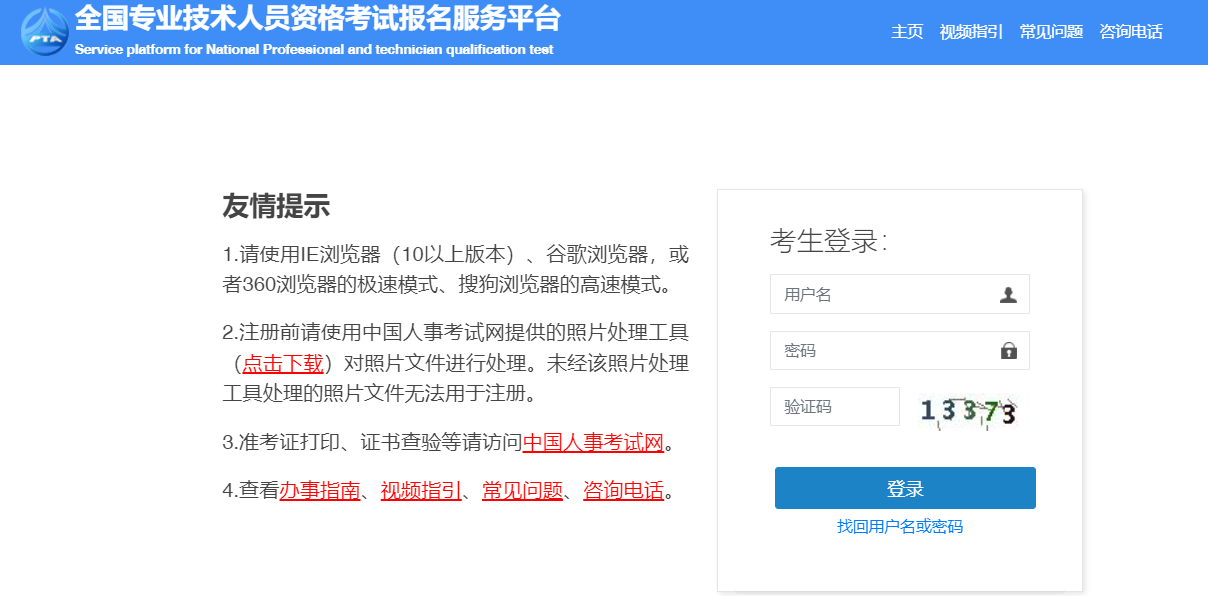Screen dimensions: 1208x596
Task: Focus the 验证码 input field
Action: click(x=834, y=407)
